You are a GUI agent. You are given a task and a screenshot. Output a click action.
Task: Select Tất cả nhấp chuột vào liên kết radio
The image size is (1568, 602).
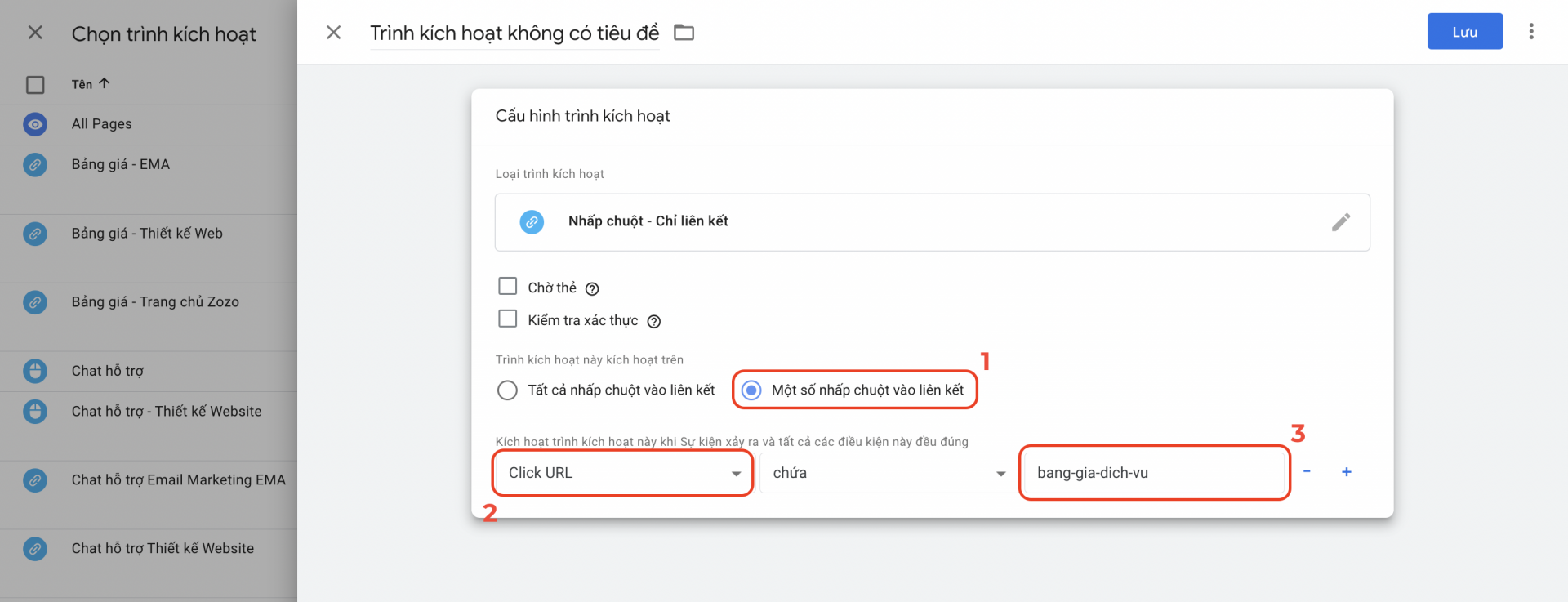click(x=507, y=390)
